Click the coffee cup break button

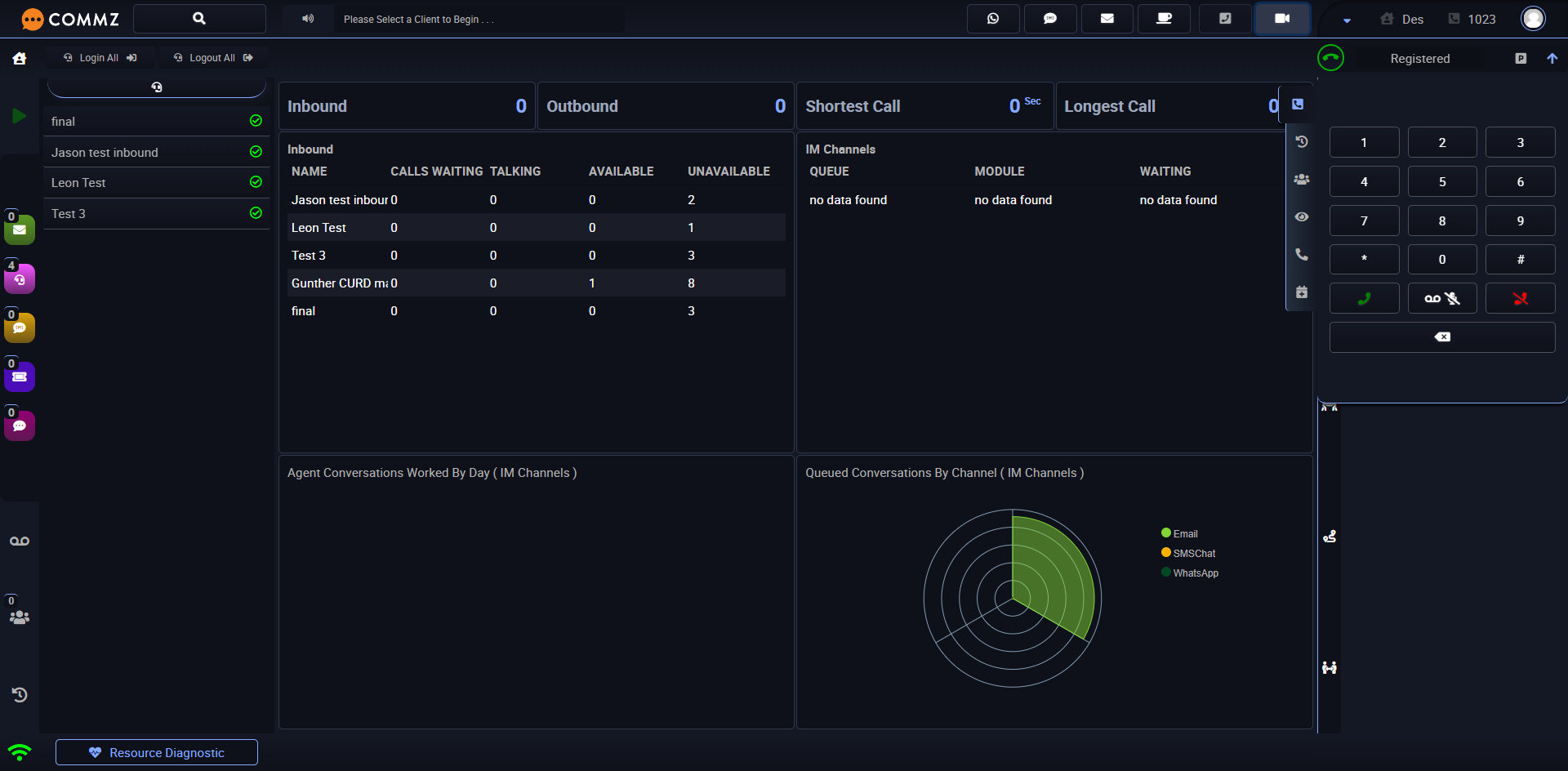tap(1165, 19)
